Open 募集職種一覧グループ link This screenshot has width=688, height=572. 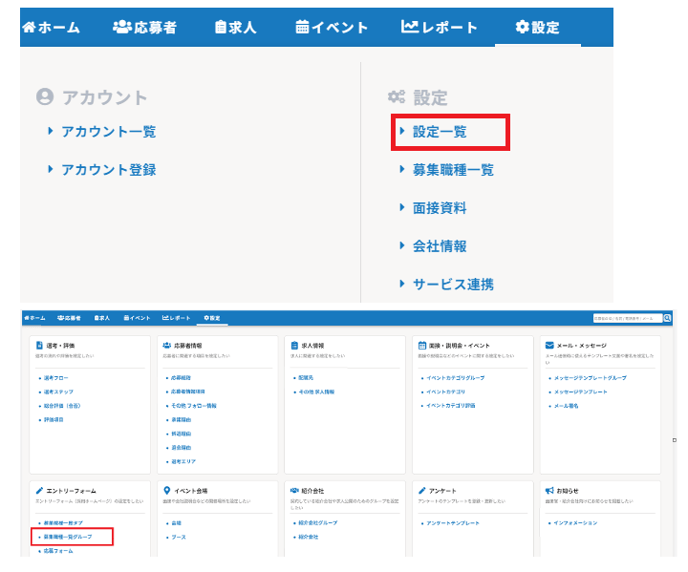click(x=68, y=537)
